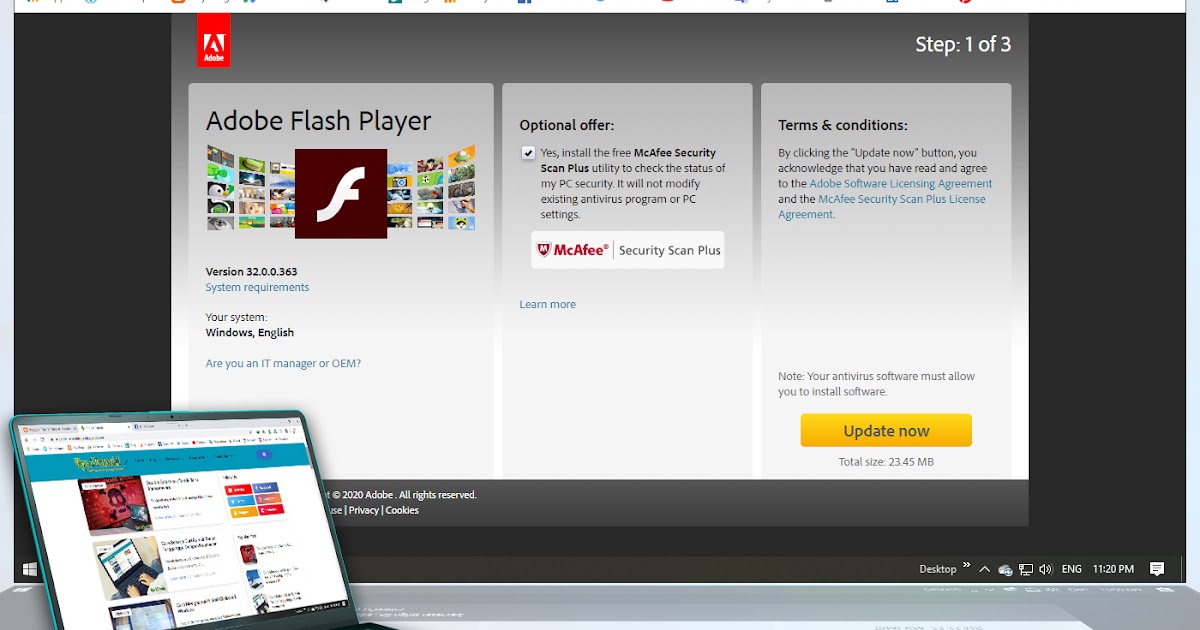Open McAfee Security Scan Plus License Agreement

coord(882,207)
